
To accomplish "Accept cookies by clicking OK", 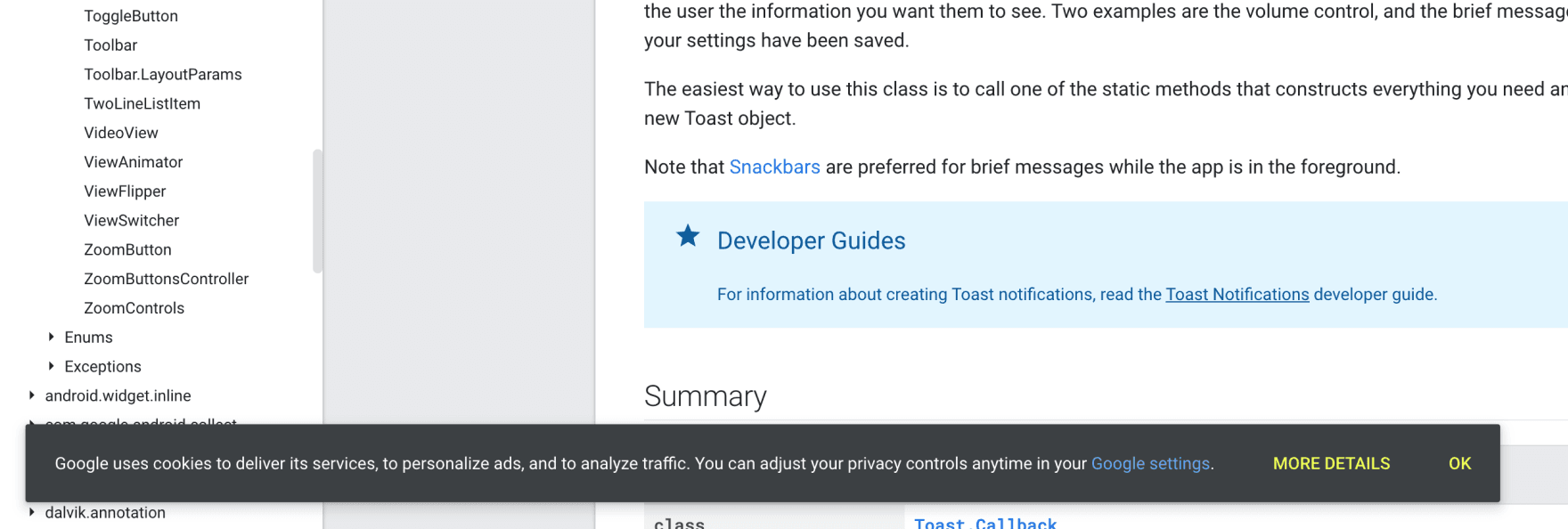I will coord(1458,463).
